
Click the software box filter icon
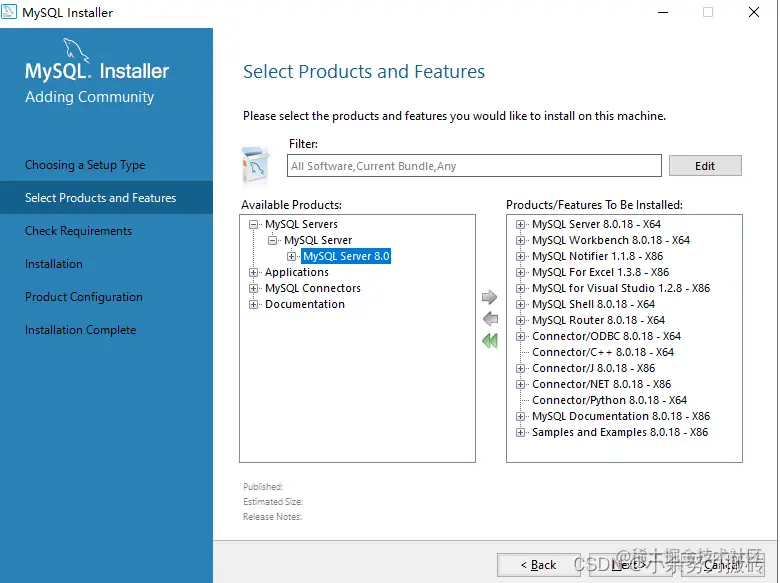256,165
